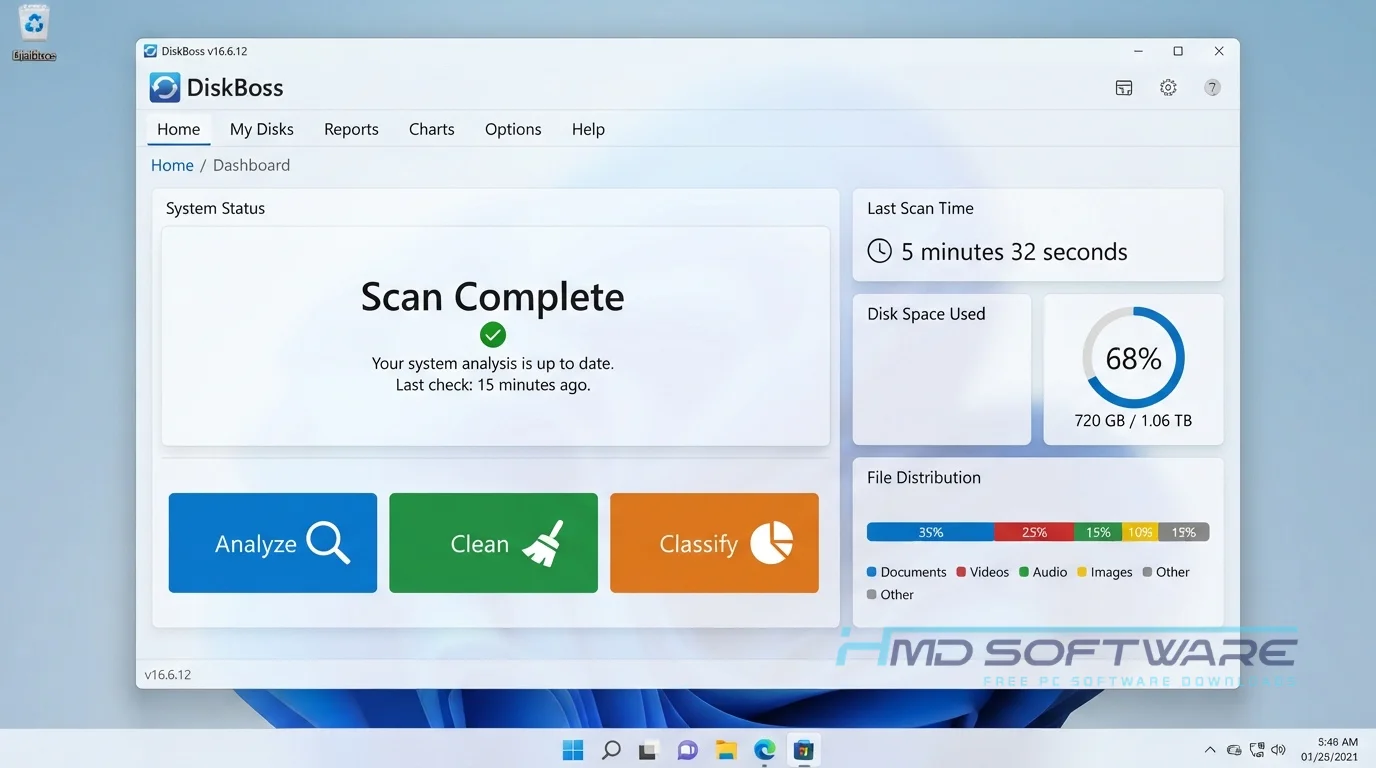Click the Scan Complete status card
The height and width of the screenshot is (768, 1376).
point(496,336)
